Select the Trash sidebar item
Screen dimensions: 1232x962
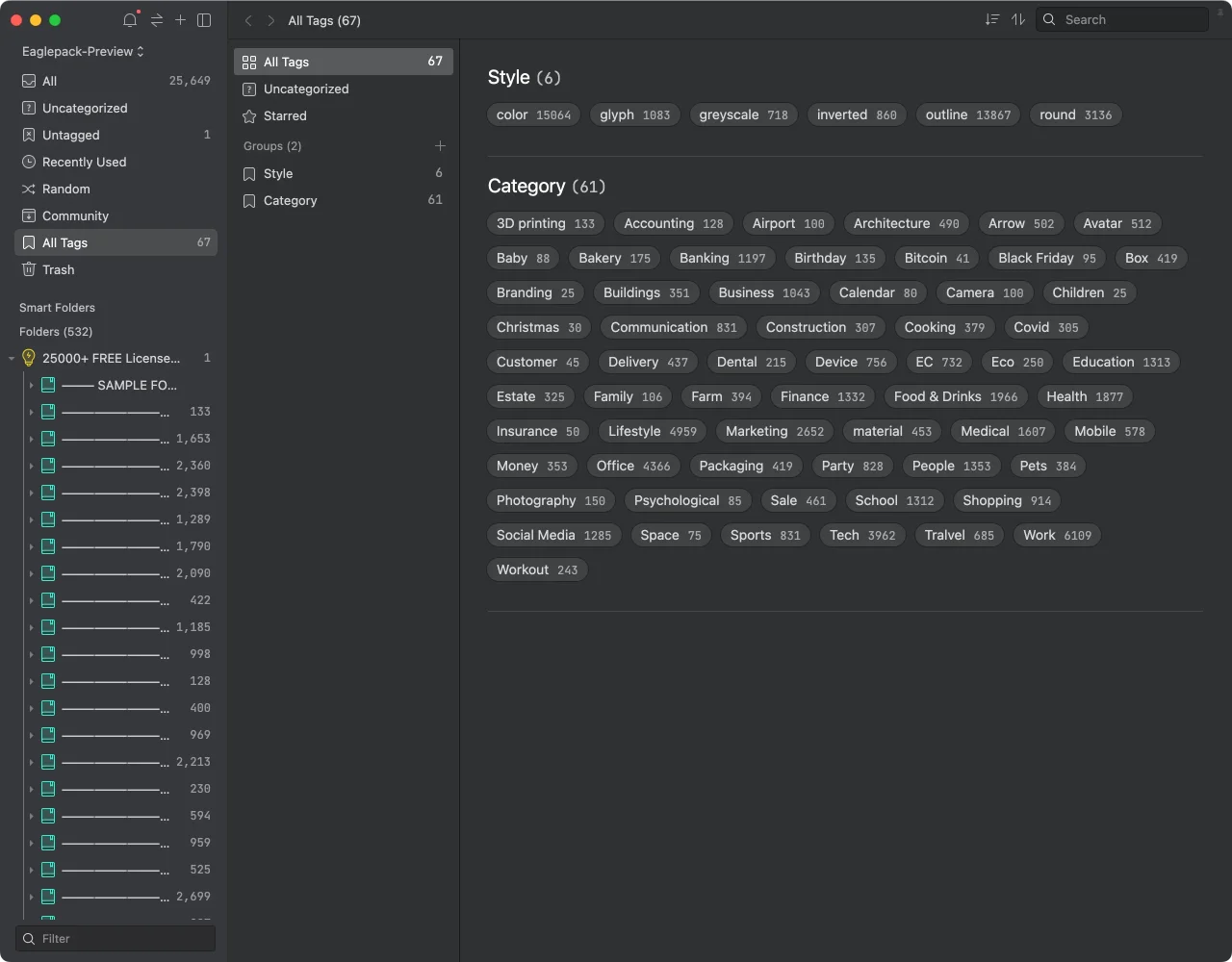[58, 269]
